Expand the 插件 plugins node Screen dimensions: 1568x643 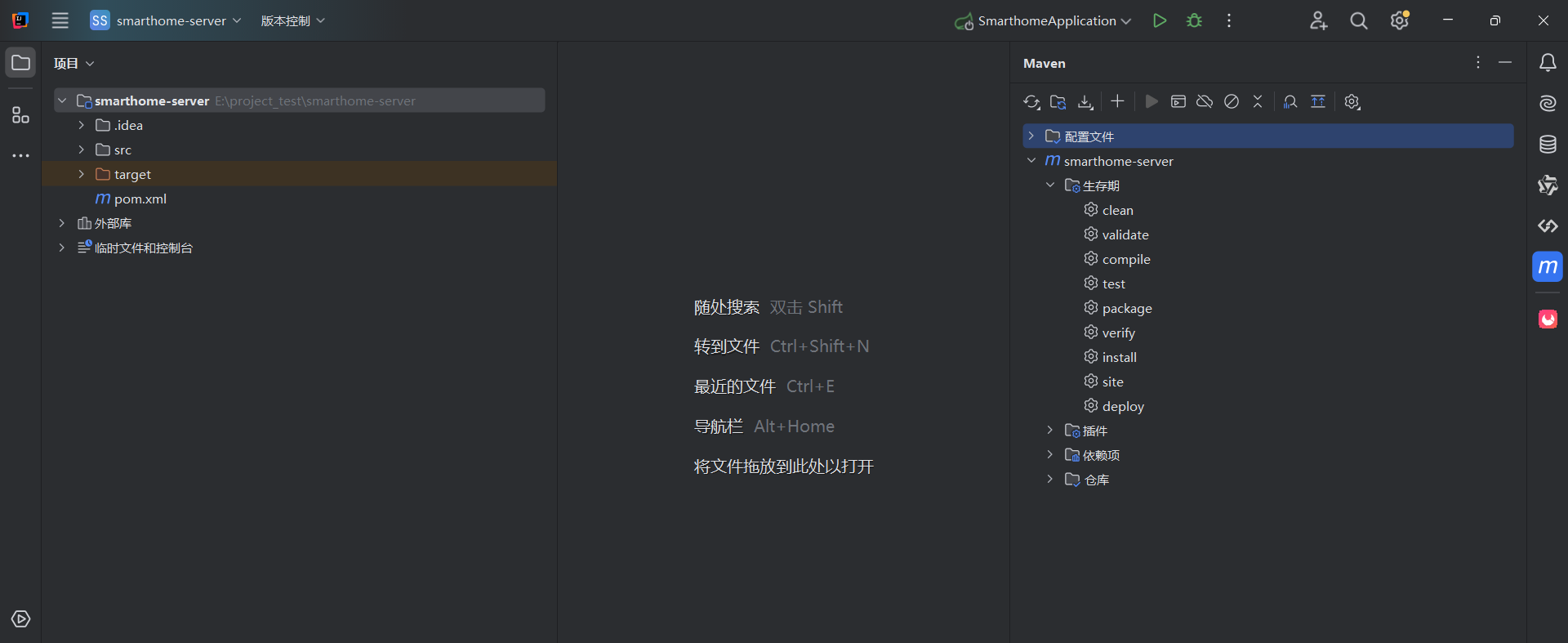tap(1050, 430)
